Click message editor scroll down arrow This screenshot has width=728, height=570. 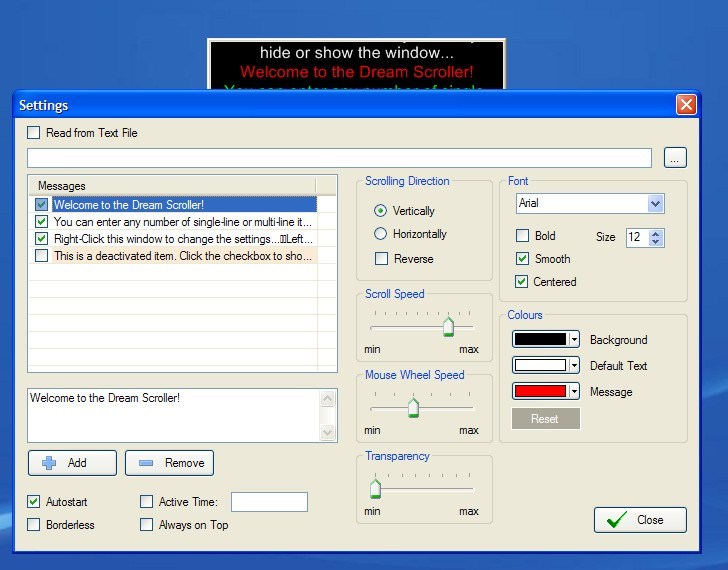pyautogui.click(x=327, y=433)
